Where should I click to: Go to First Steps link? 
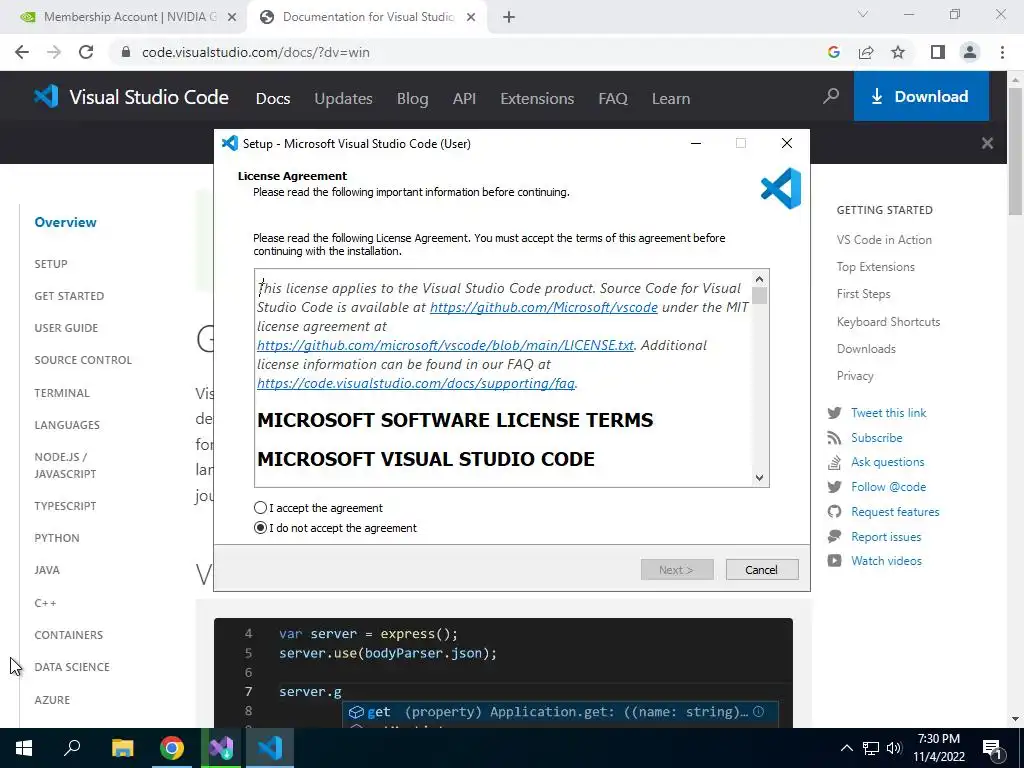(x=863, y=294)
